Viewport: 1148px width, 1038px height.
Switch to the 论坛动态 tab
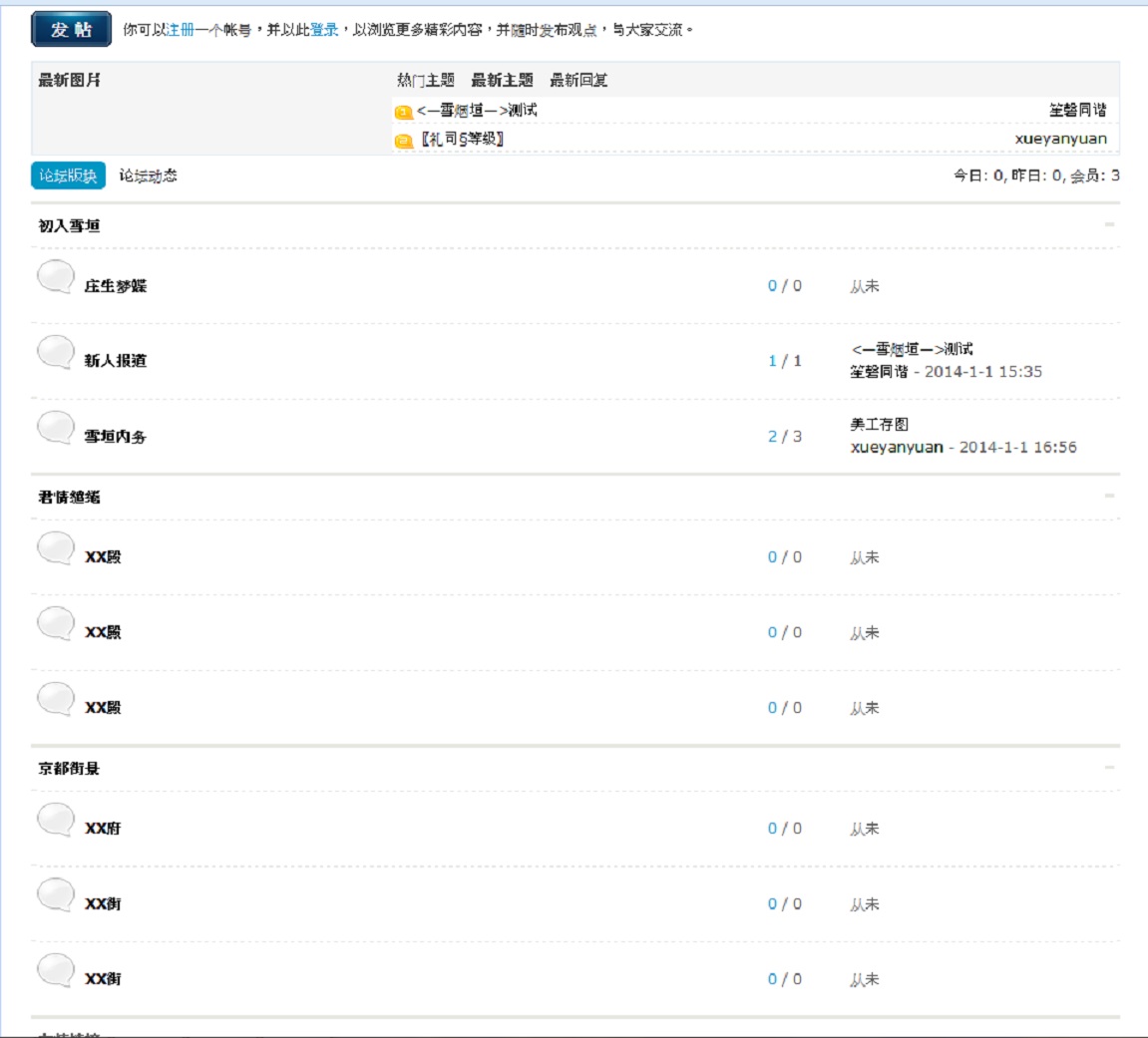pos(148,175)
